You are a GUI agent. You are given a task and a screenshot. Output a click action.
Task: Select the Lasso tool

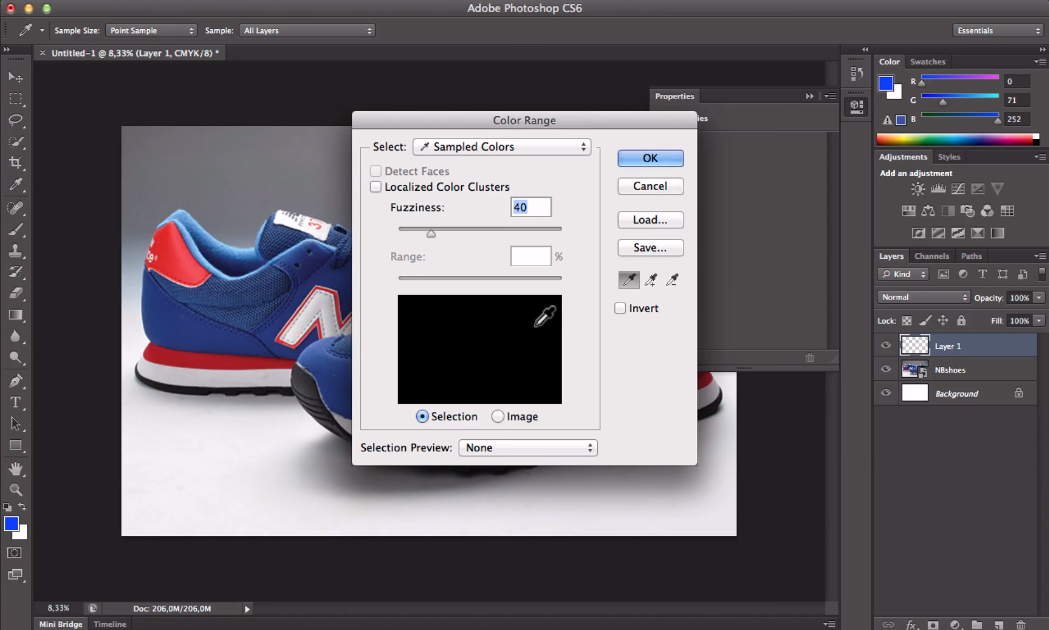coord(15,120)
